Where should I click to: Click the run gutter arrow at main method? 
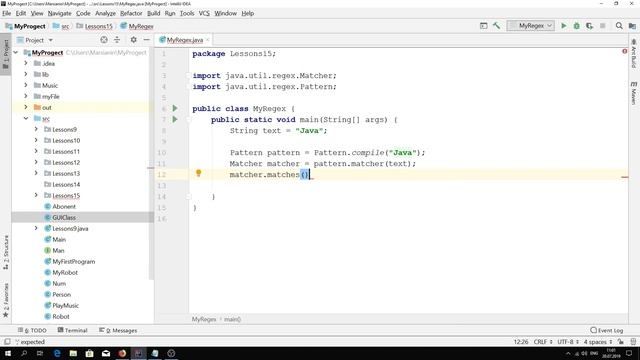(x=175, y=119)
